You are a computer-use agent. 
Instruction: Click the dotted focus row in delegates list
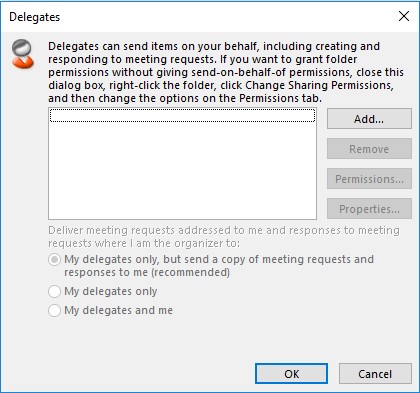[182, 116]
